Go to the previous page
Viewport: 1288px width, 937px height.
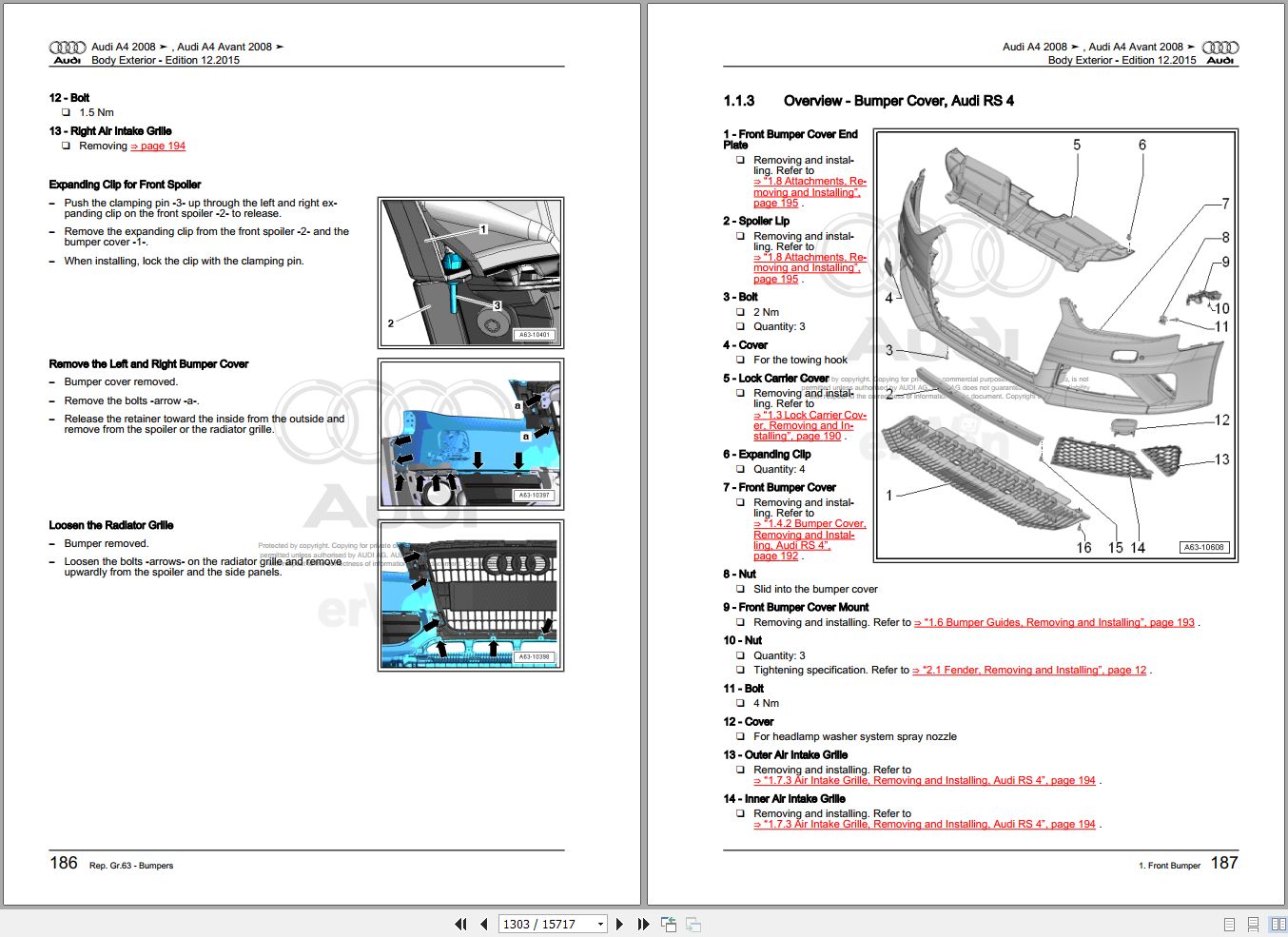tap(484, 924)
